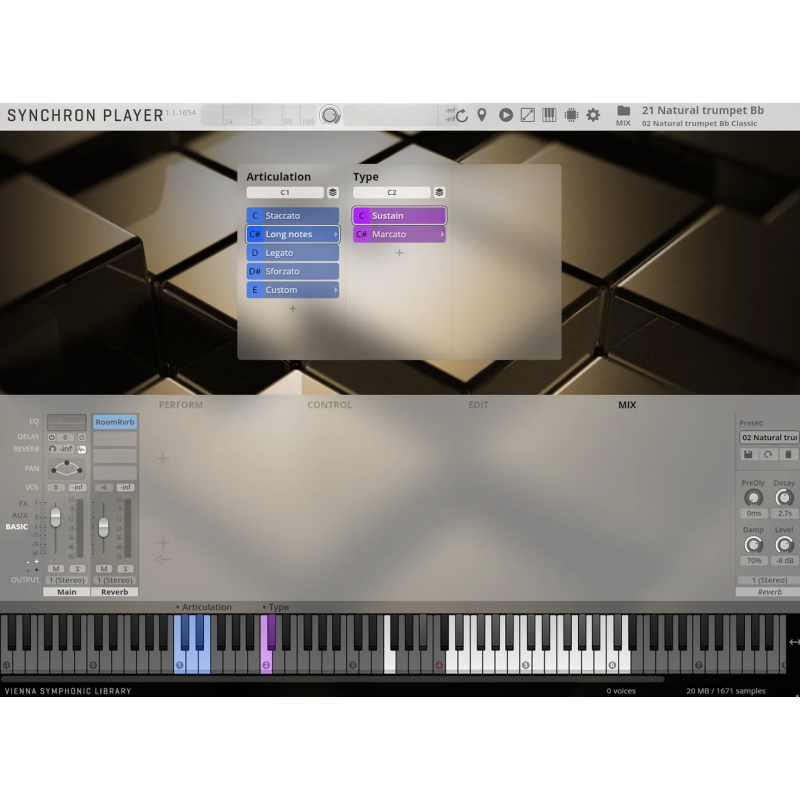The width and height of the screenshot is (800, 800).
Task: Click the Decay knob in the reverb panel
Action: (785, 497)
